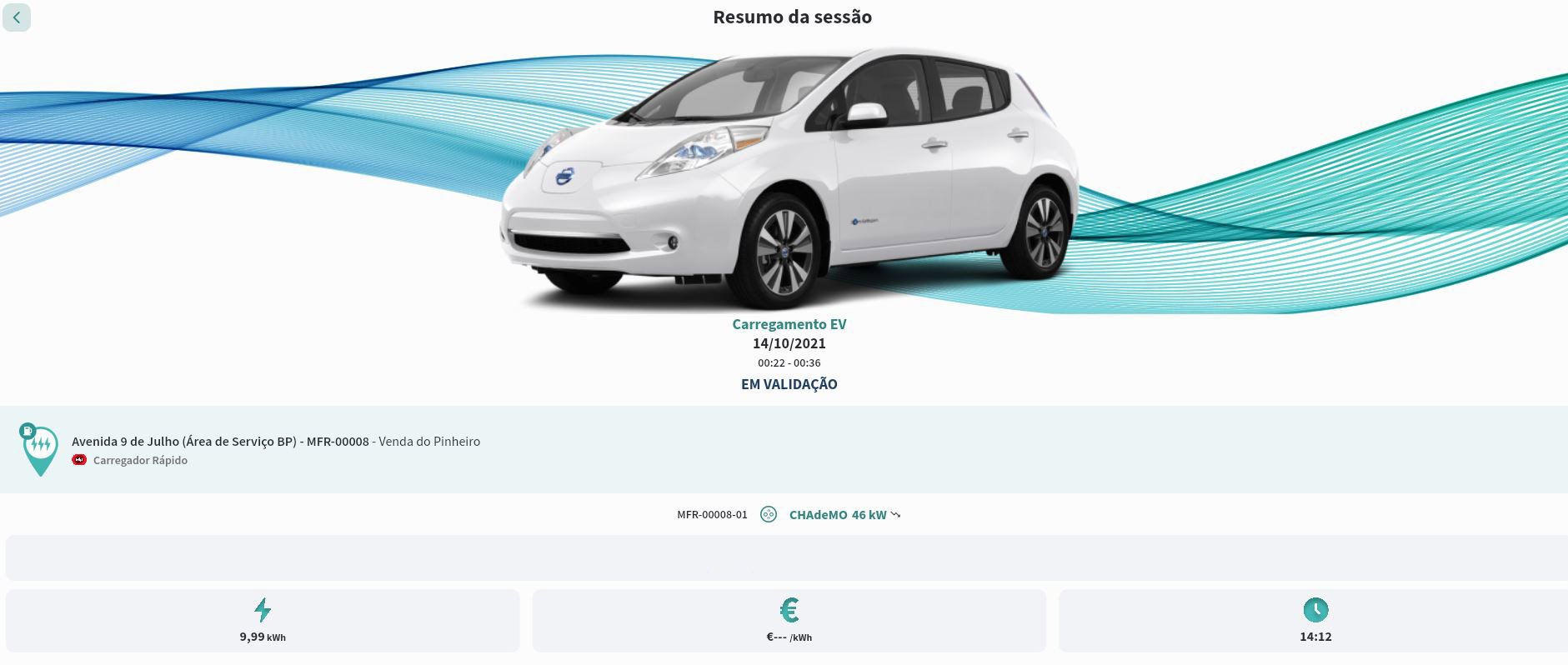Screen dimensions: 1568x665
Task: Go back using the top-left arrow
Action: tap(17, 17)
